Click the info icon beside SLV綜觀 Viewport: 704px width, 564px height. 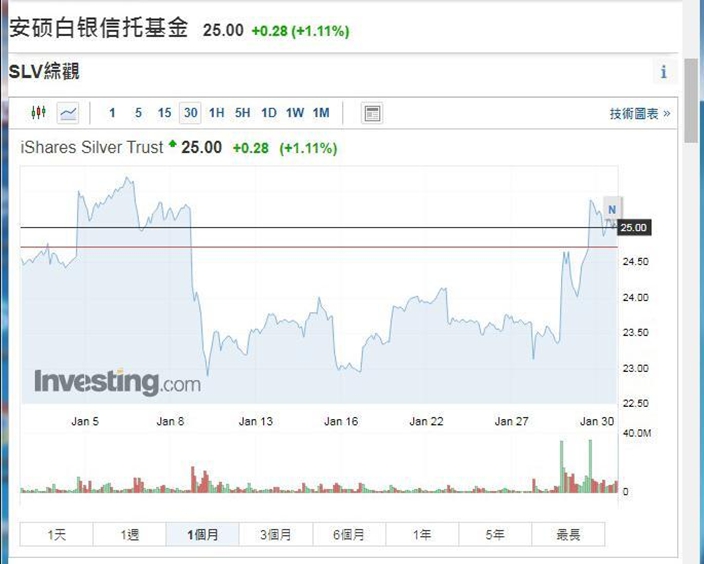pyautogui.click(x=664, y=72)
